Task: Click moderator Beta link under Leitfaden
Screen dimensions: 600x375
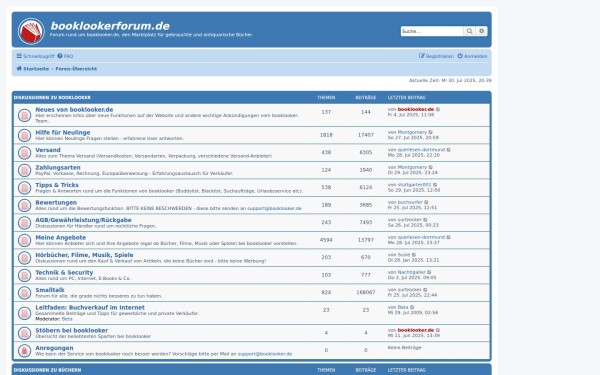Action: [x=67, y=319]
